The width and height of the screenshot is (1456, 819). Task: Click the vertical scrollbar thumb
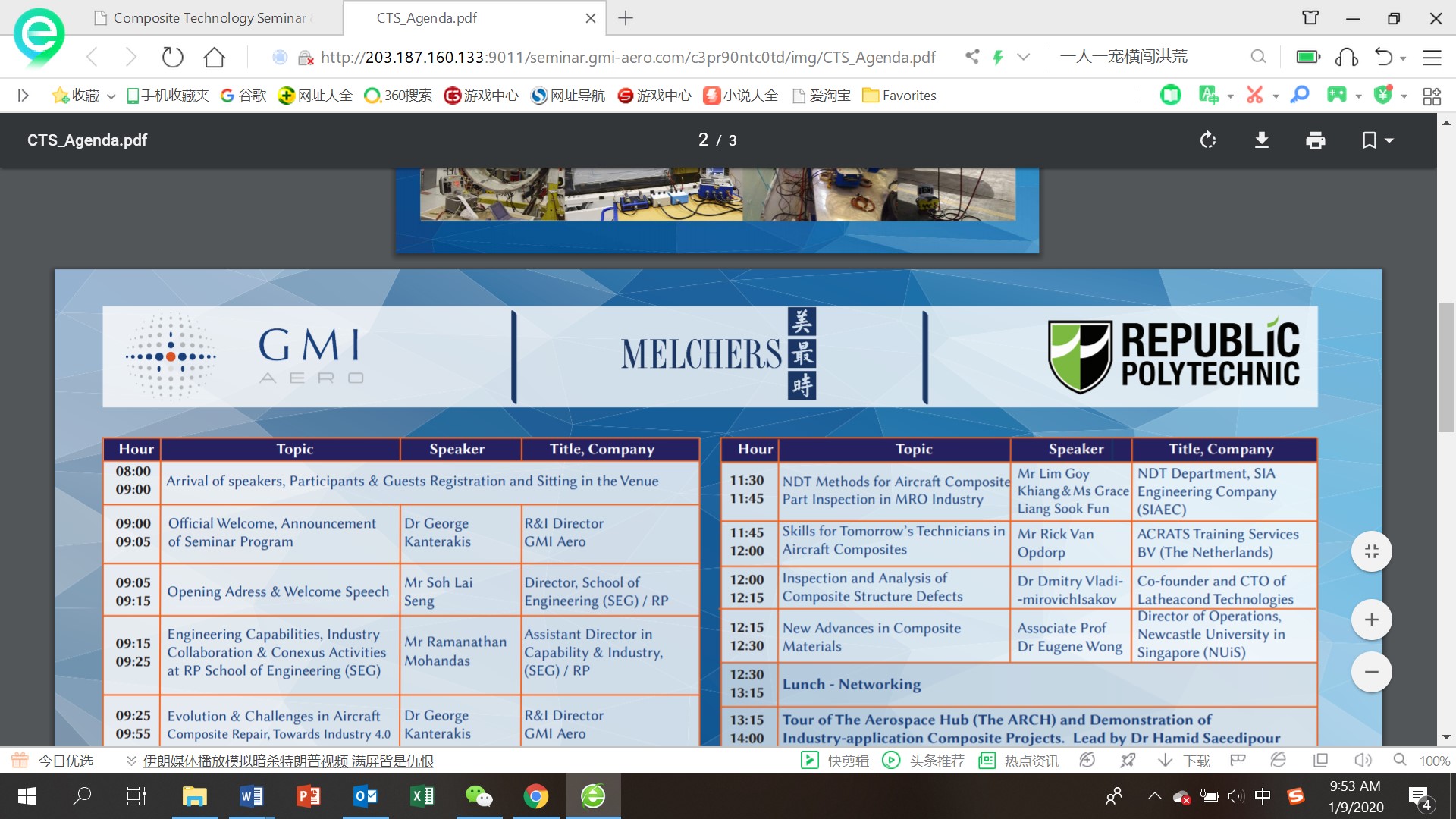tap(1446, 366)
